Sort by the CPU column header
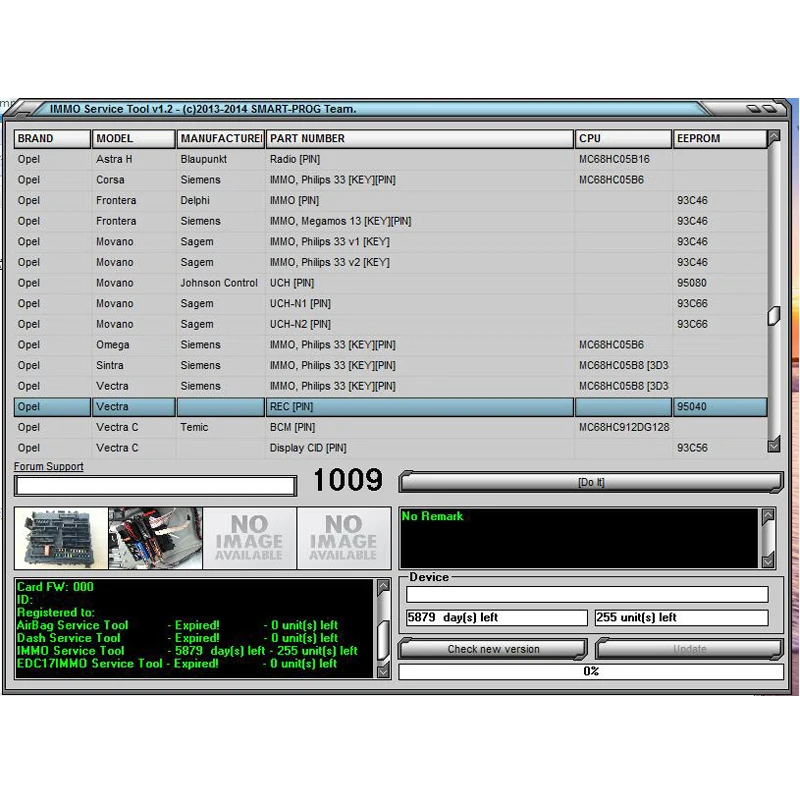 coord(623,138)
